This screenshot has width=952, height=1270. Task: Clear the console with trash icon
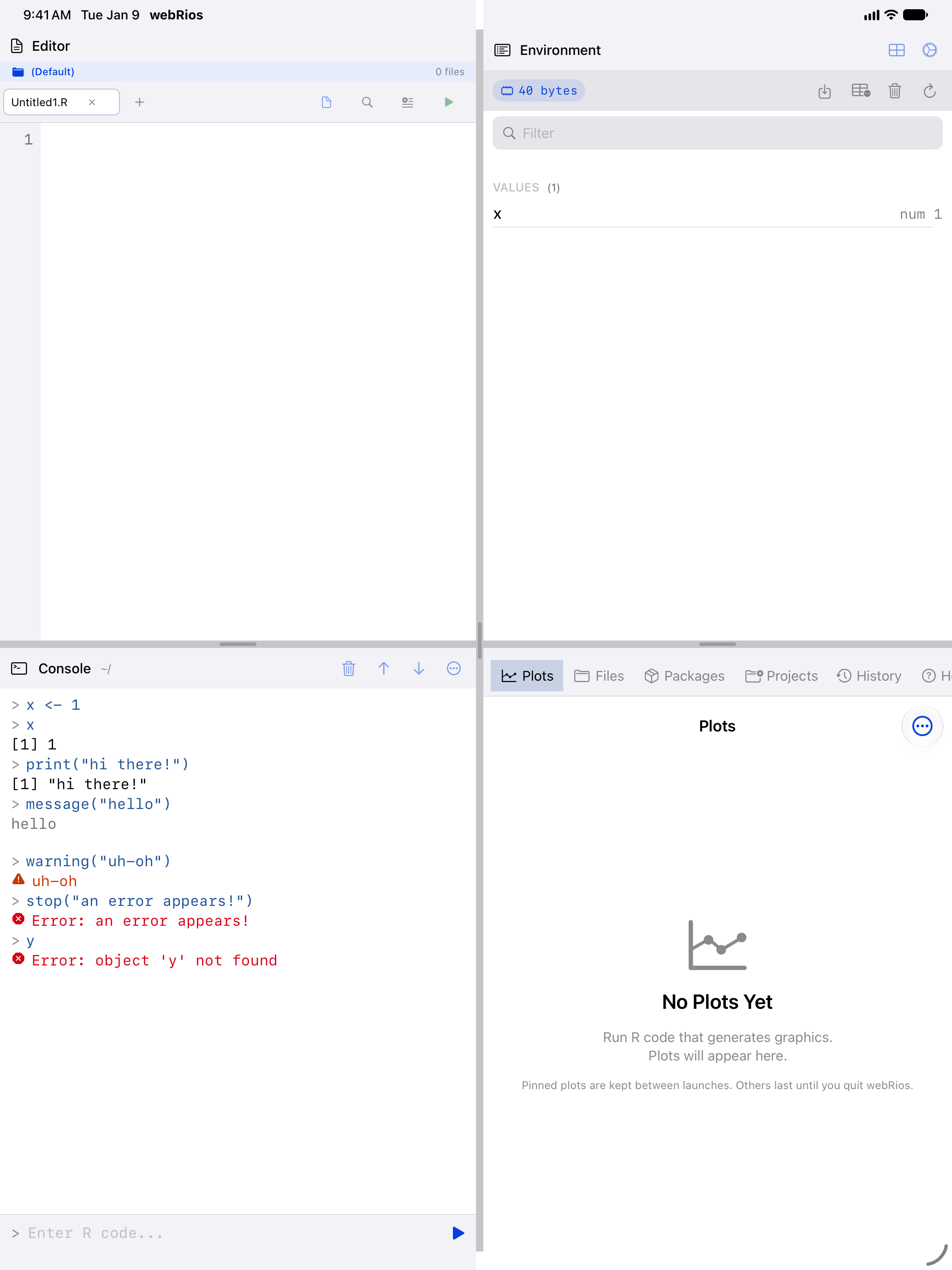(x=349, y=668)
